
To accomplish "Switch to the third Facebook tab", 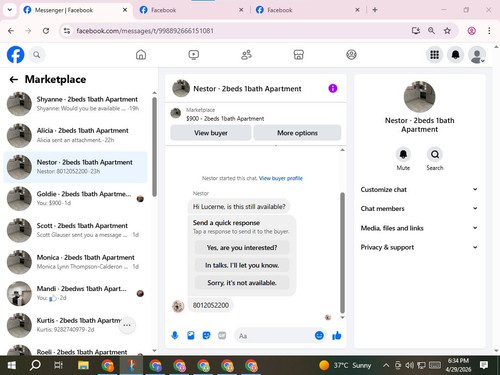I will click(x=308, y=10).
